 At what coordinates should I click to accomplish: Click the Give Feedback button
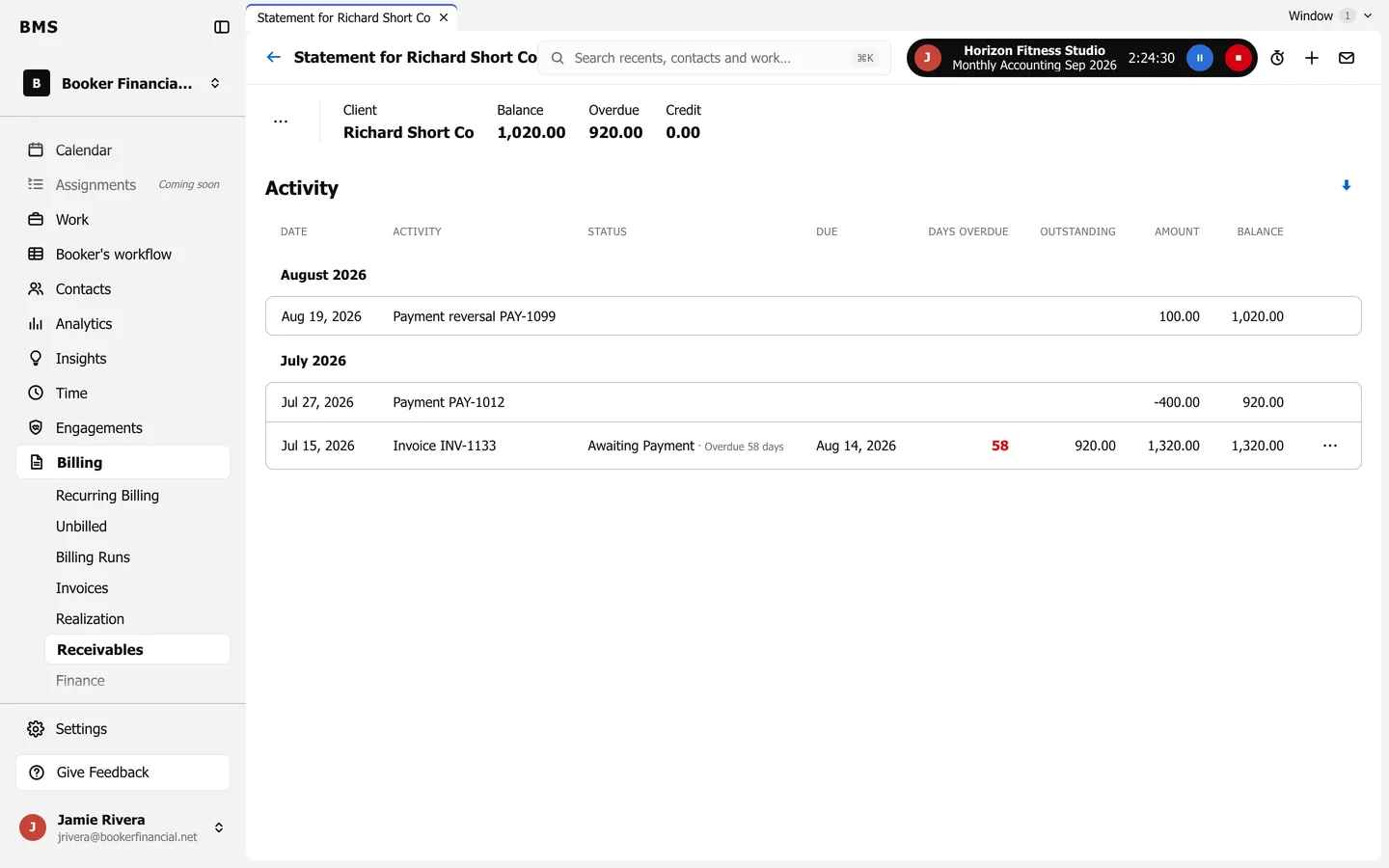[x=123, y=773]
